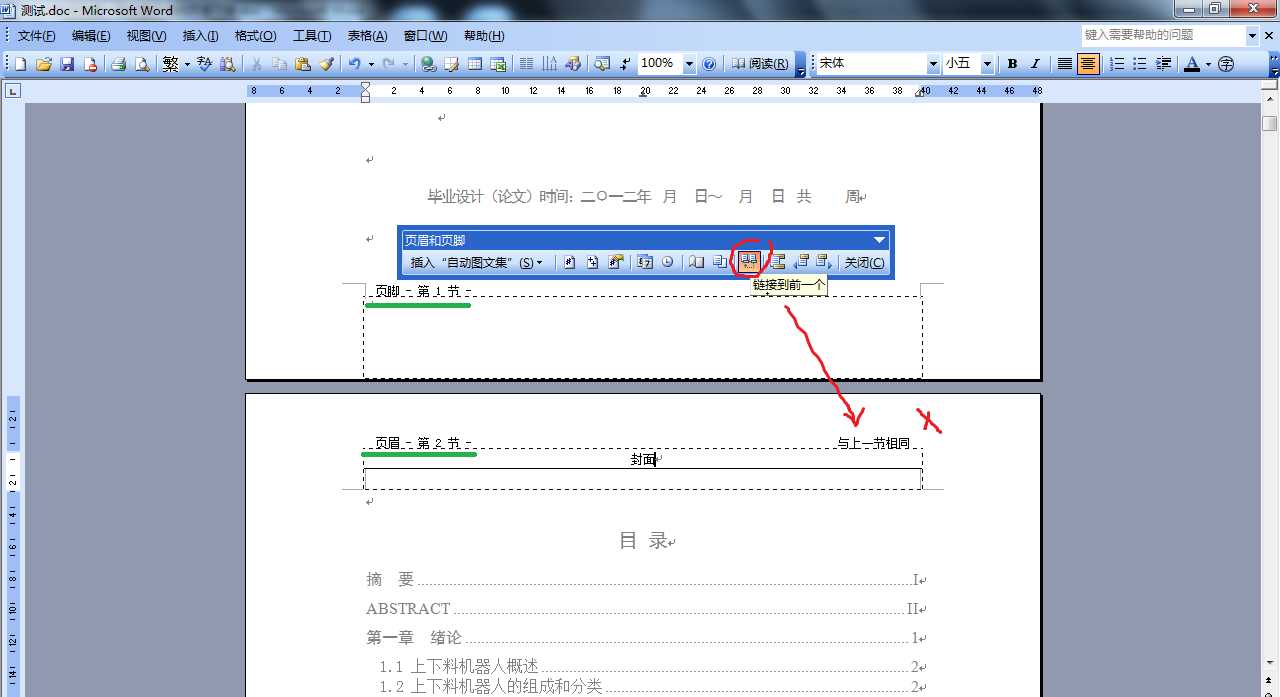Insert page number in header toolbar
The image size is (1280, 697).
pyautogui.click(x=568, y=262)
